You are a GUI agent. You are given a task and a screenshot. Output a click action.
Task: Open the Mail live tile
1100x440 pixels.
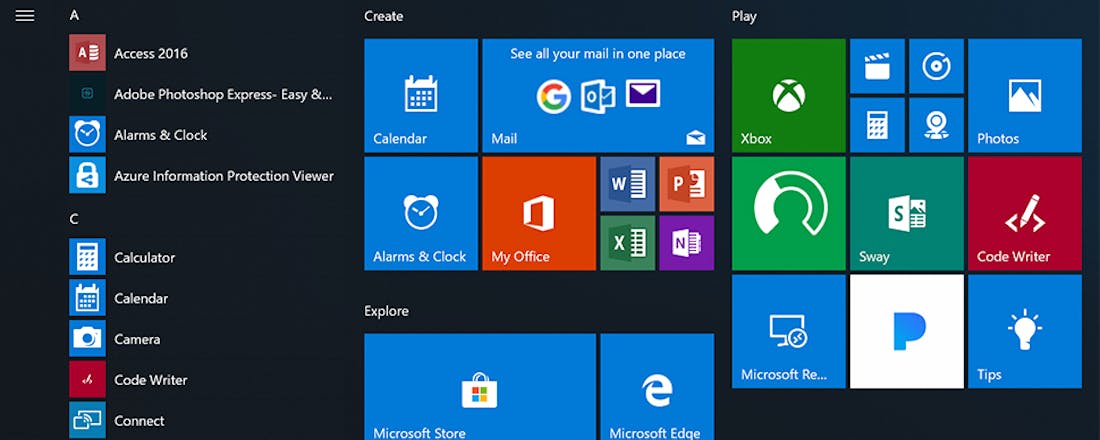click(598, 95)
